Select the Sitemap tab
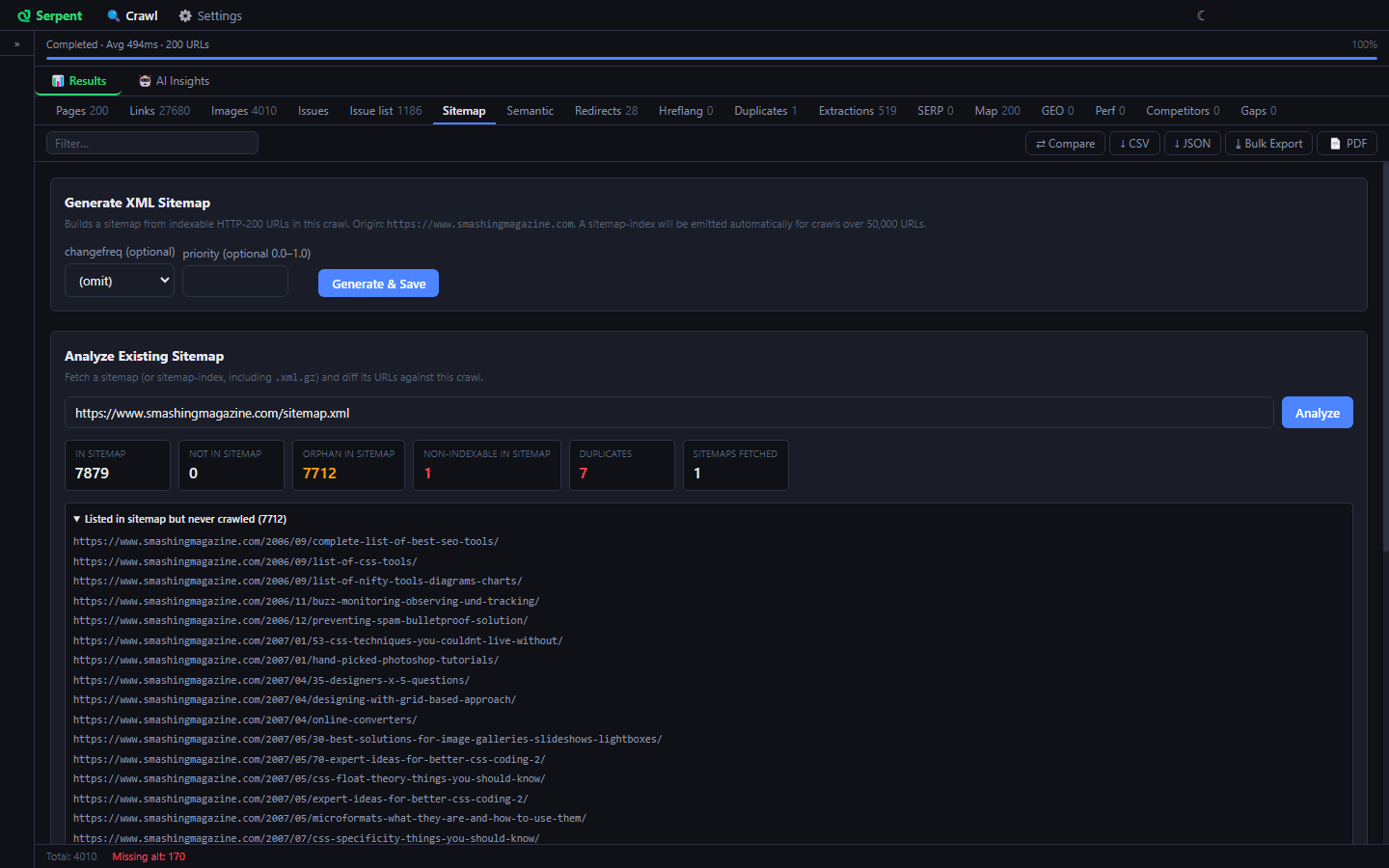The height and width of the screenshot is (868, 1389). [x=464, y=111]
